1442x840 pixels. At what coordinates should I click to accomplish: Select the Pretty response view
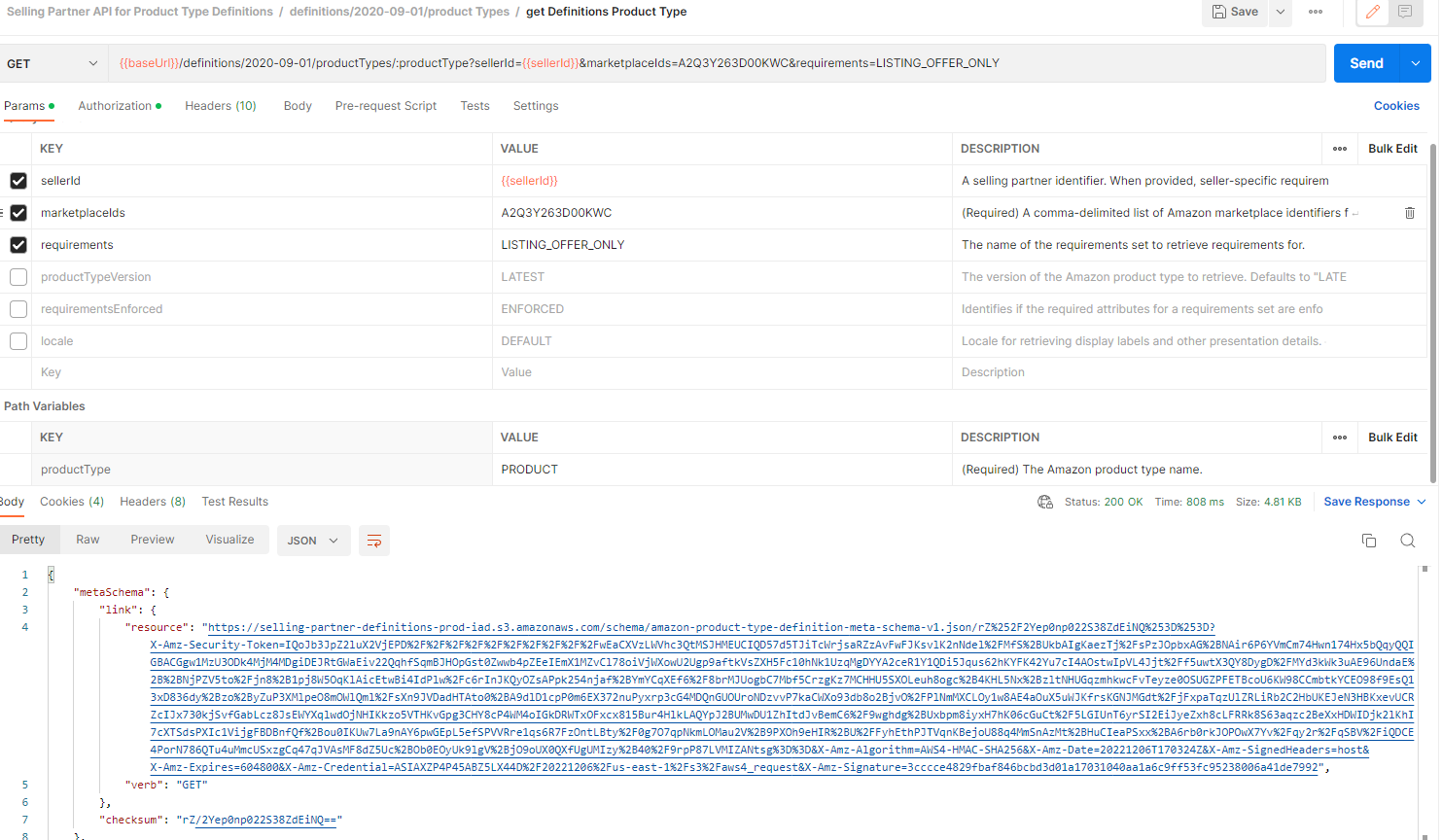pyautogui.click(x=28, y=540)
